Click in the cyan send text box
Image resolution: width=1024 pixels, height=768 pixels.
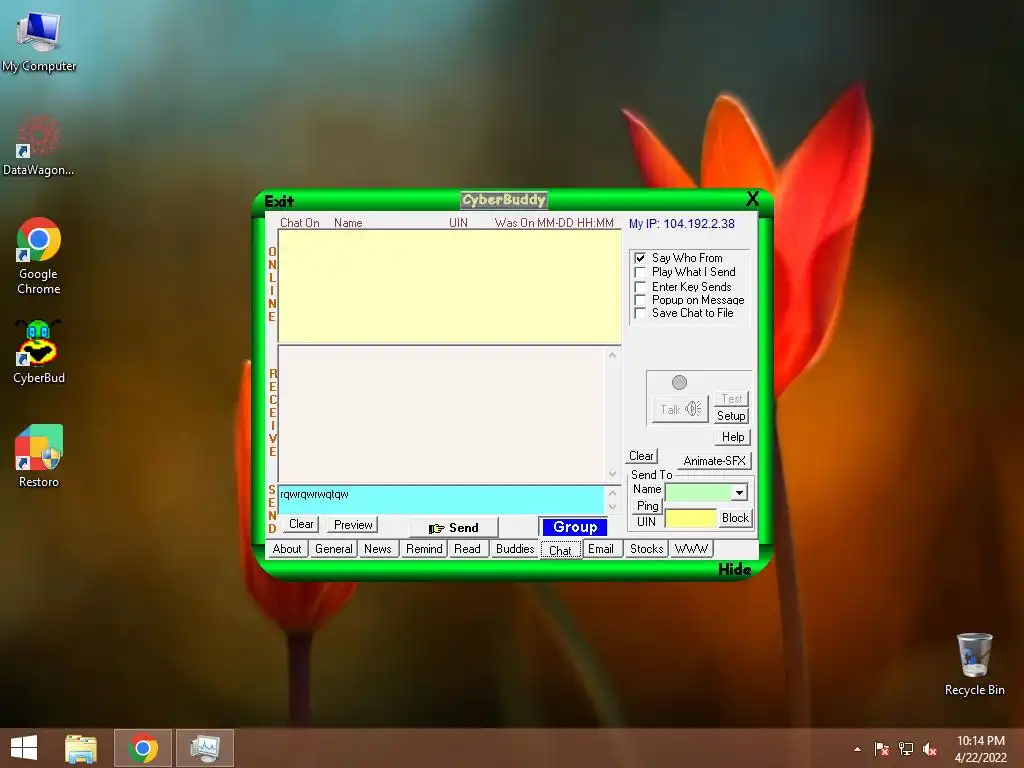coord(441,500)
